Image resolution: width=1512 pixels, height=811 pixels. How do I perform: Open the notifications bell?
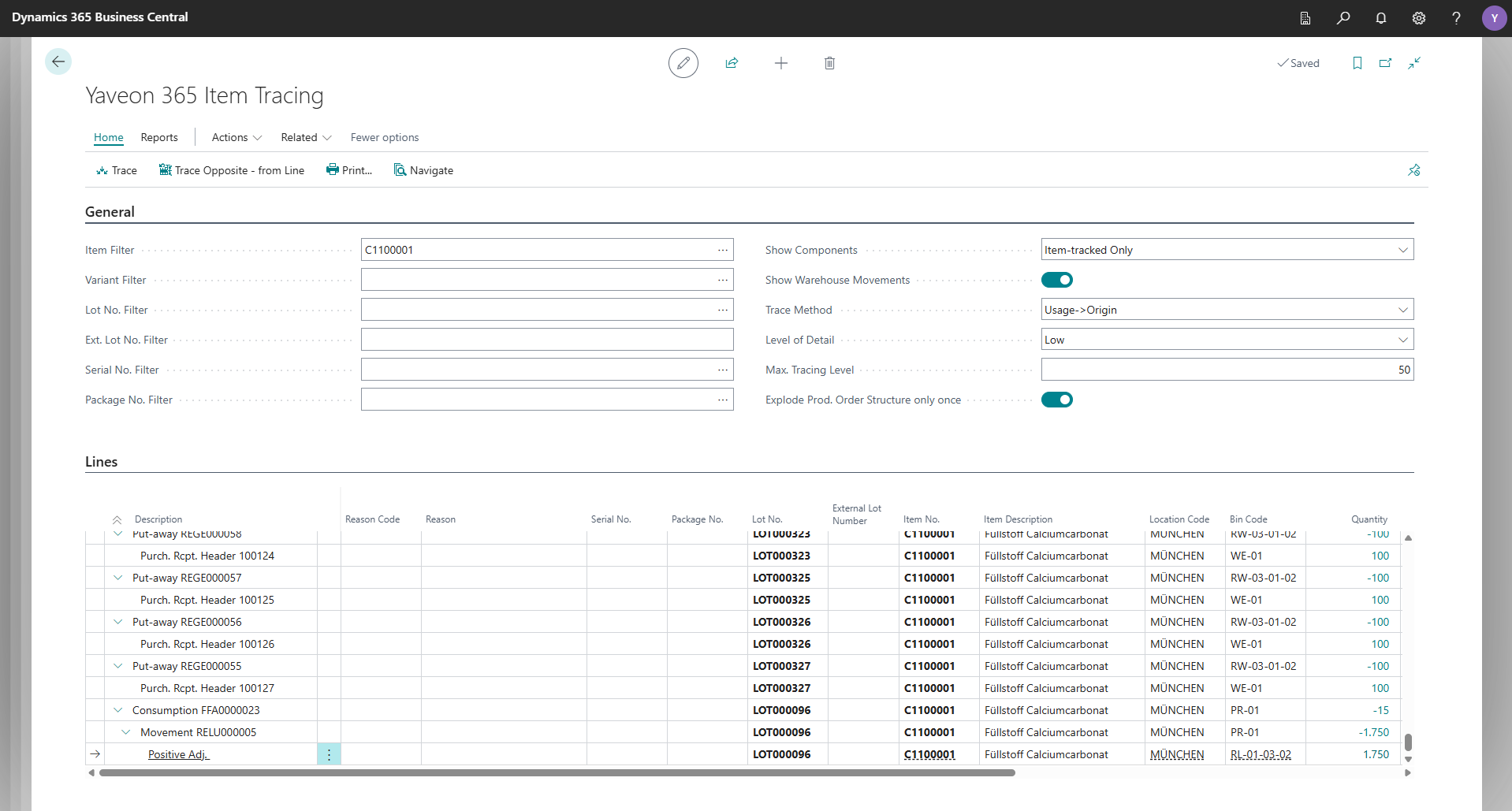tap(1381, 17)
